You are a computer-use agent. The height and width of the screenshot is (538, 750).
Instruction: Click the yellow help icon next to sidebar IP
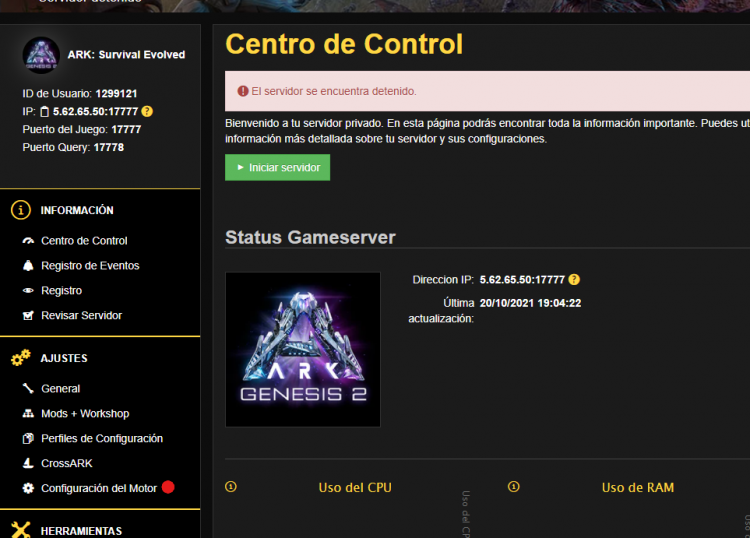147,111
